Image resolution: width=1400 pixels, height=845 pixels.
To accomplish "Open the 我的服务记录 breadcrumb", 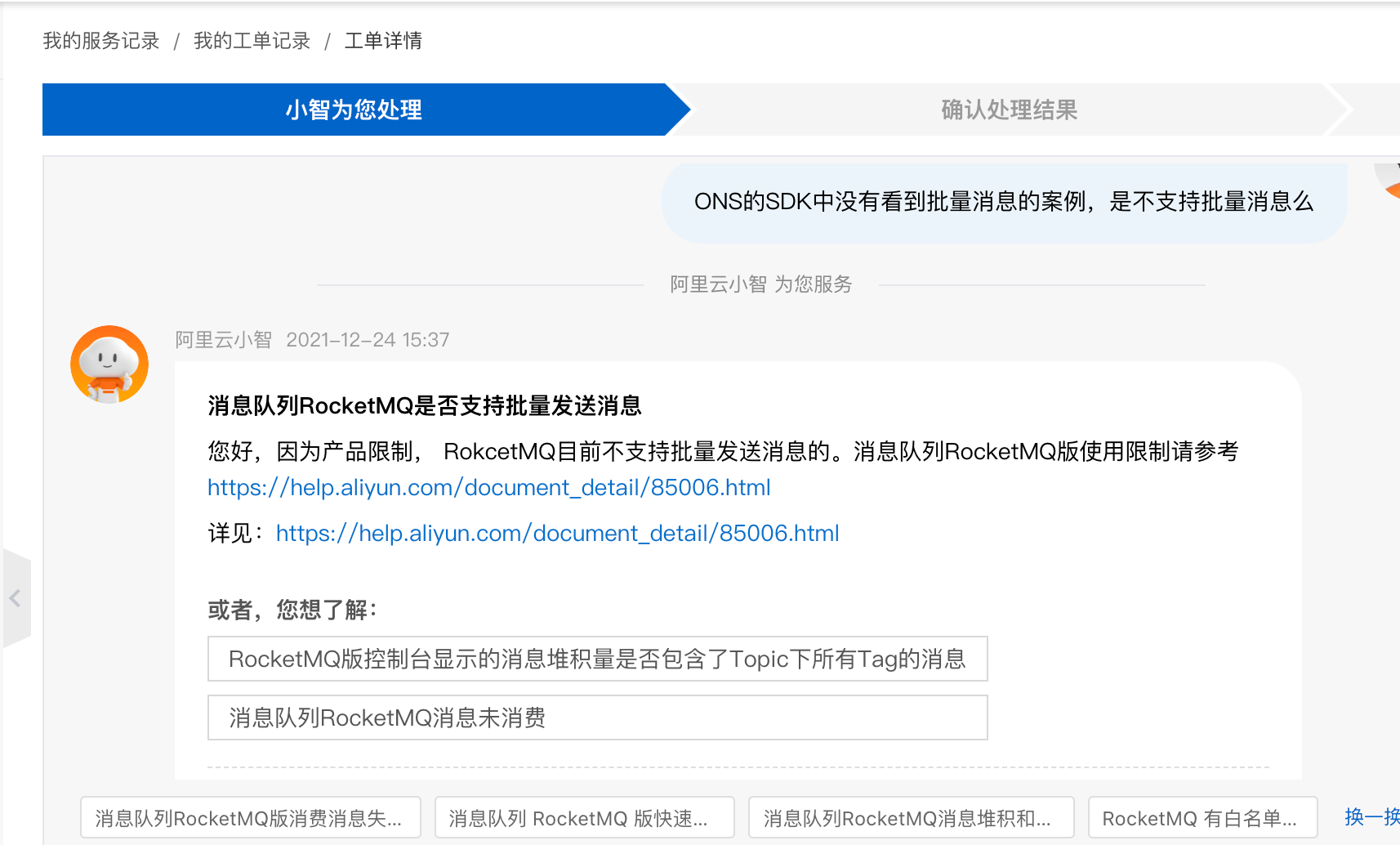I will tap(100, 40).
